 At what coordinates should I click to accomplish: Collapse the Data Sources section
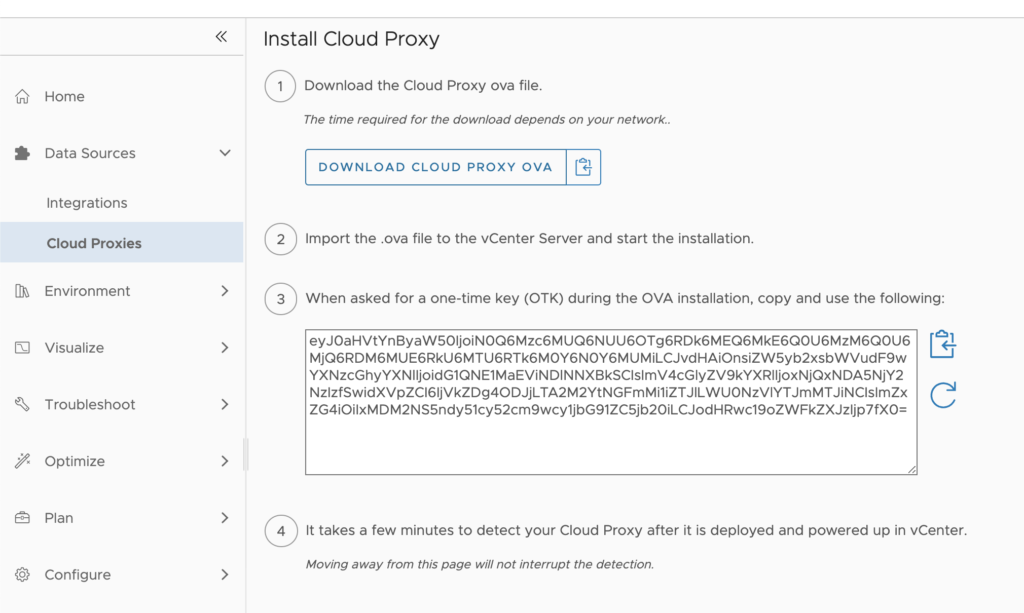tap(225, 153)
